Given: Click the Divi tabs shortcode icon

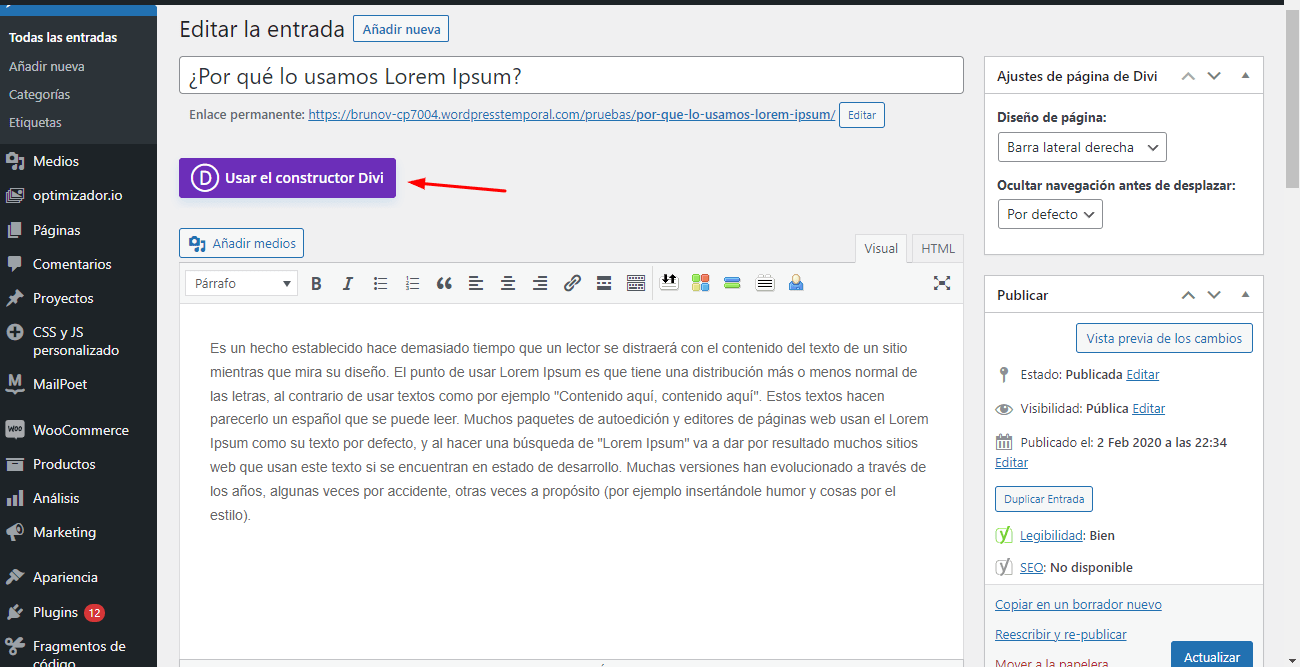Looking at the screenshot, I should [765, 283].
